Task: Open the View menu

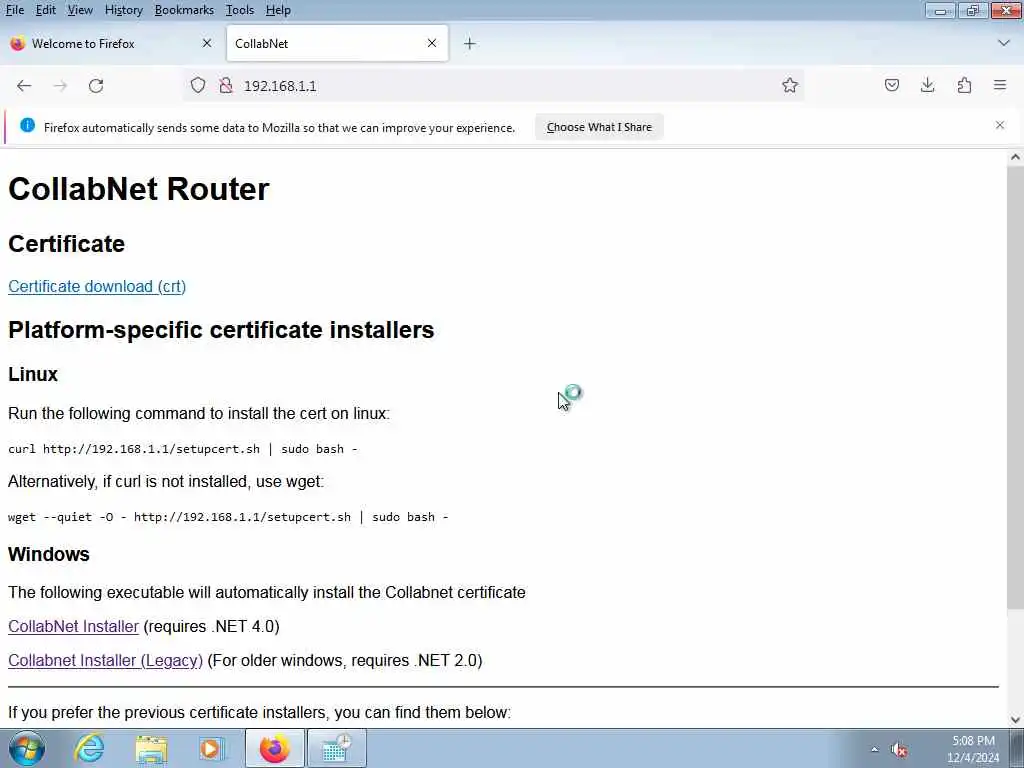Action: (80, 10)
